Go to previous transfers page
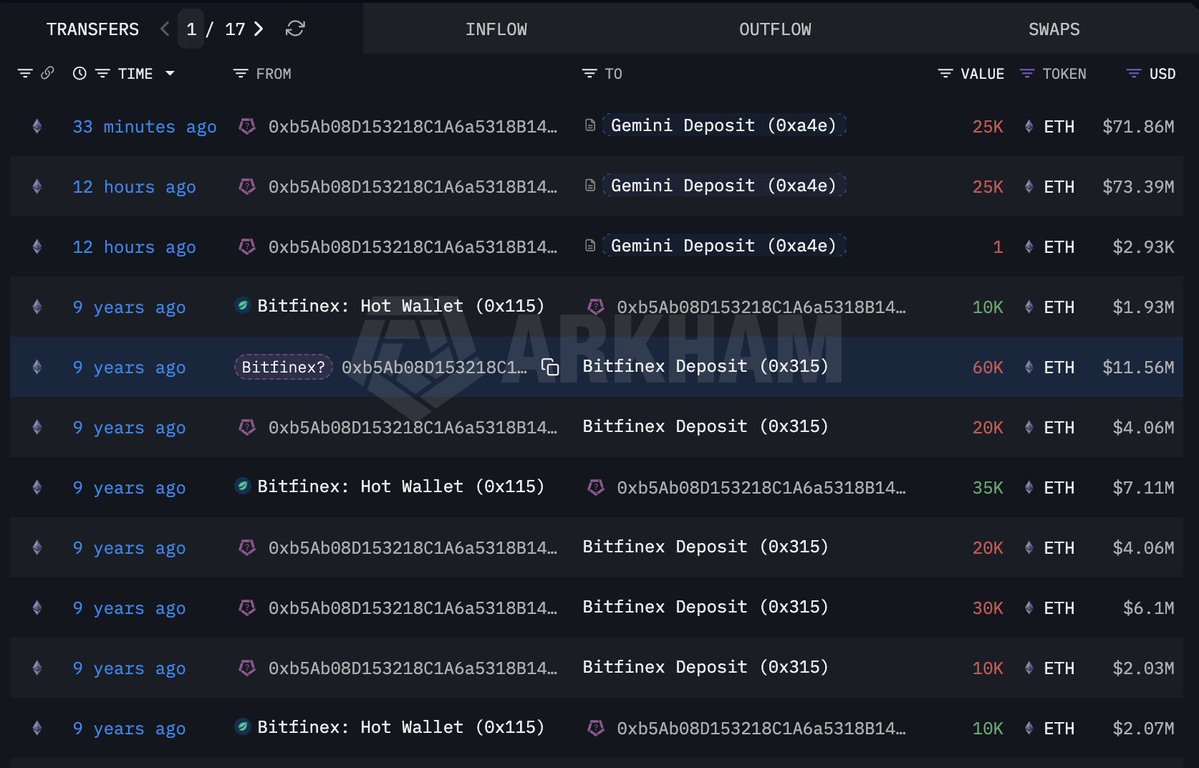This screenshot has width=1199, height=768. coord(165,29)
